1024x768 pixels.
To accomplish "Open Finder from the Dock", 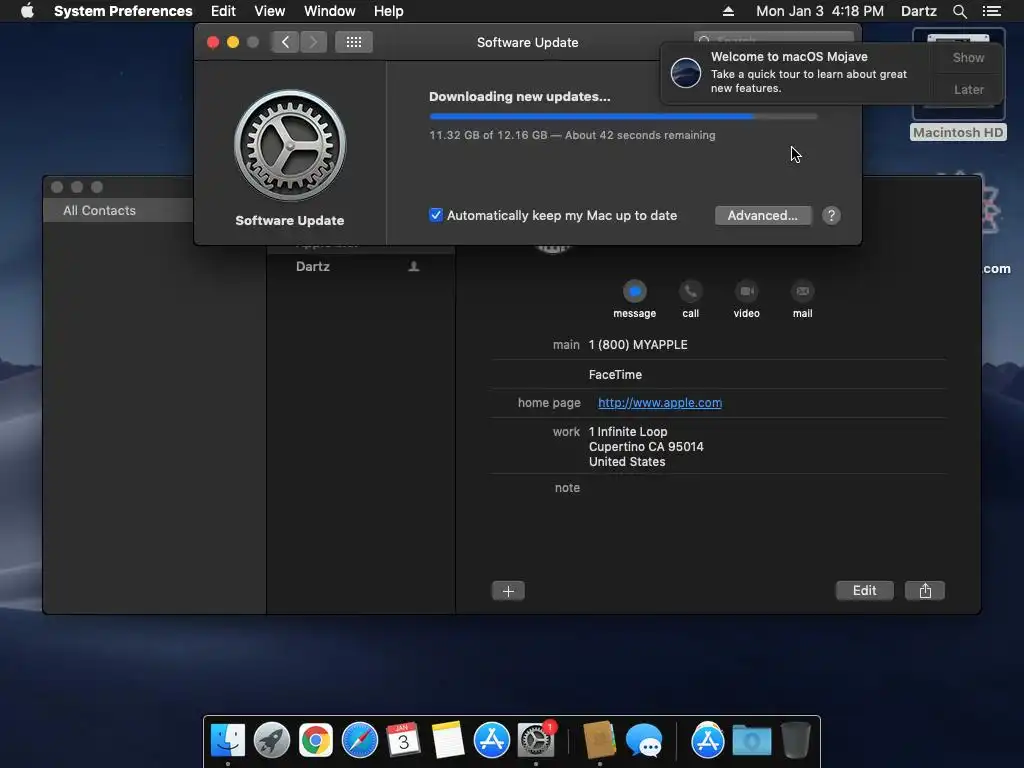I will (x=227, y=740).
